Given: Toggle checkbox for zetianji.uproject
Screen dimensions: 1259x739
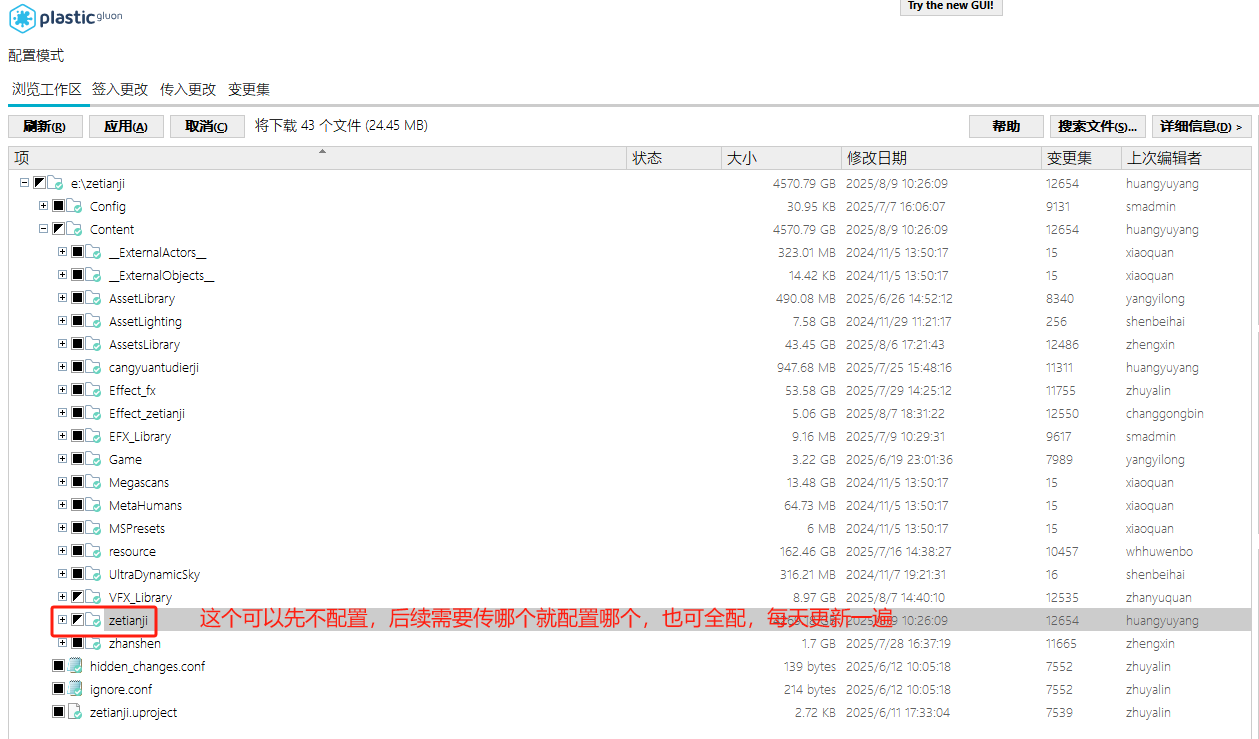Looking at the screenshot, I should (x=58, y=713).
